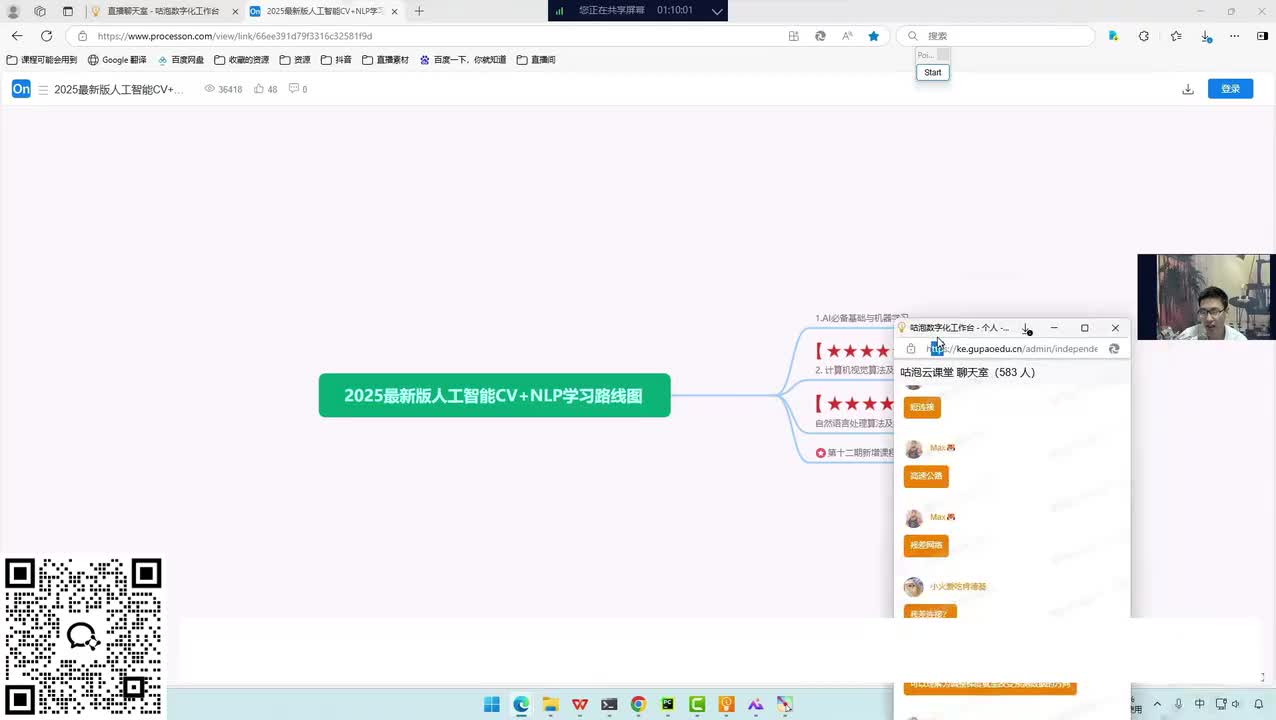Open the Windows Start menu
Viewport: 1276px width, 720px height.
(492, 704)
